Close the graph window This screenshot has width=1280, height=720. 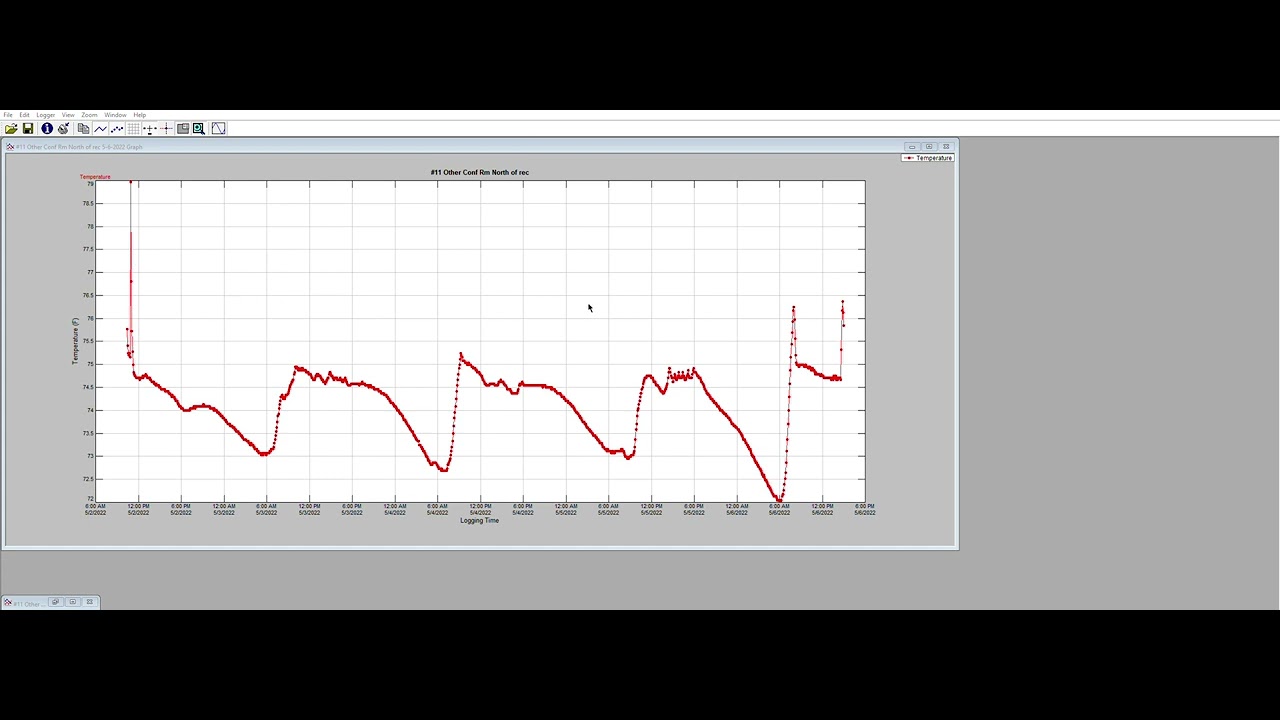(x=946, y=147)
